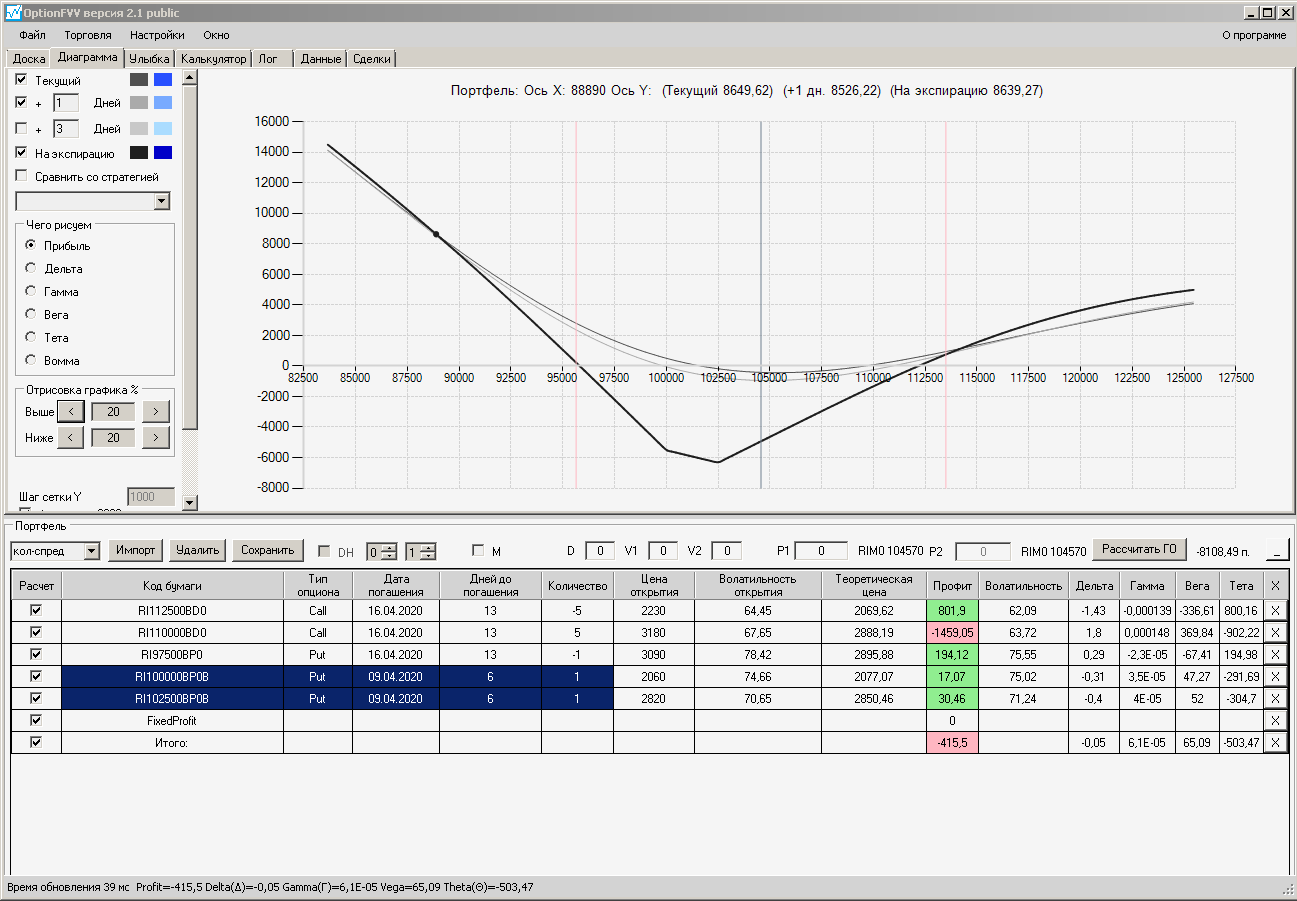Click the Профит column header
This screenshot has height=901, width=1297.
pyautogui.click(x=952, y=585)
